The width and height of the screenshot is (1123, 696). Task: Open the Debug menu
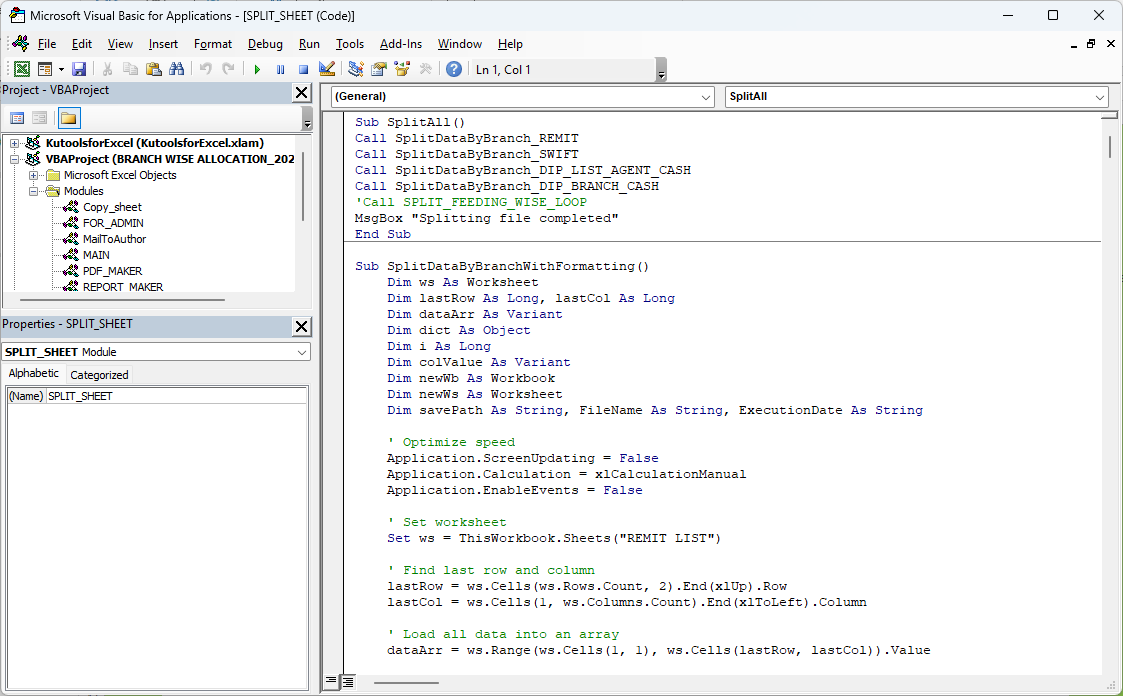pos(265,44)
